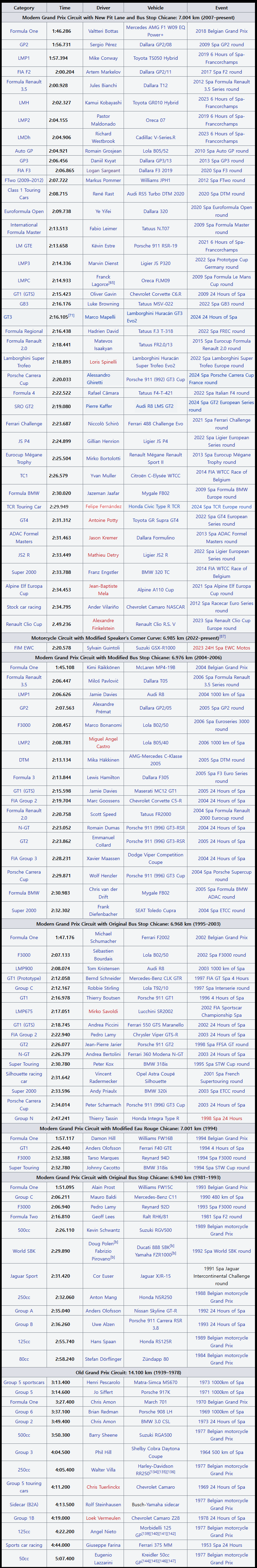Click René Rast driver link
This screenshot has width=257, height=1568.
coord(104,194)
